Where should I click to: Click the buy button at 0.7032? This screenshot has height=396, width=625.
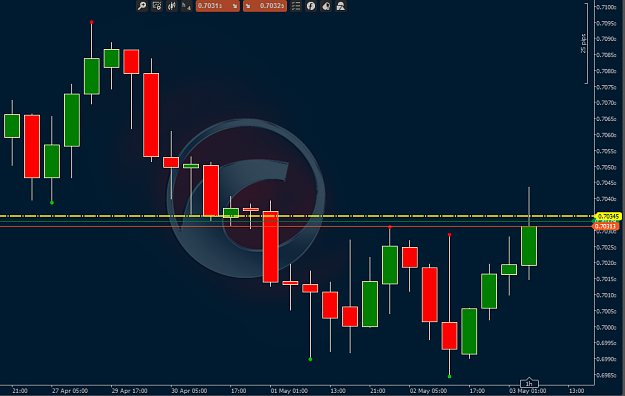pyautogui.click(x=265, y=6)
